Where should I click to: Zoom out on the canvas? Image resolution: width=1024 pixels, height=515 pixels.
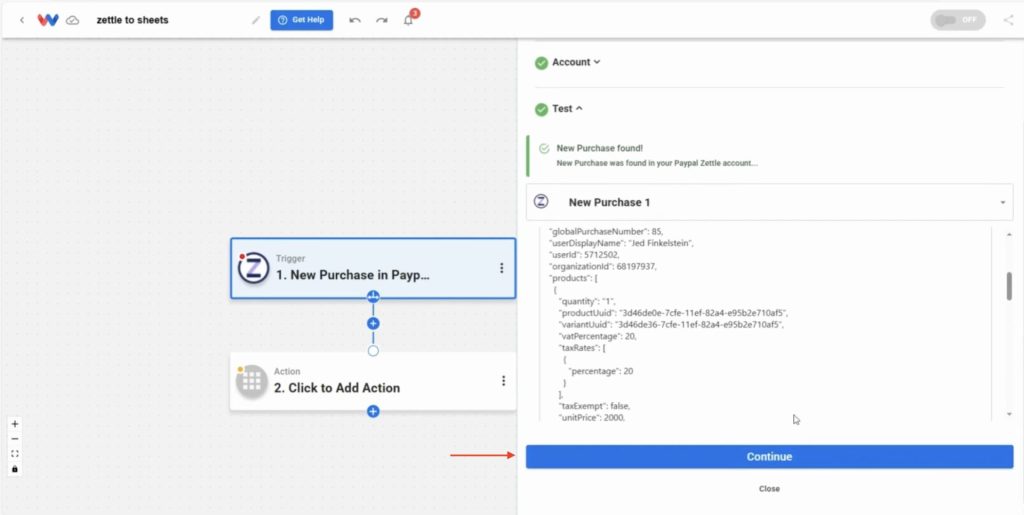pyautogui.click(x=15, y=439)
